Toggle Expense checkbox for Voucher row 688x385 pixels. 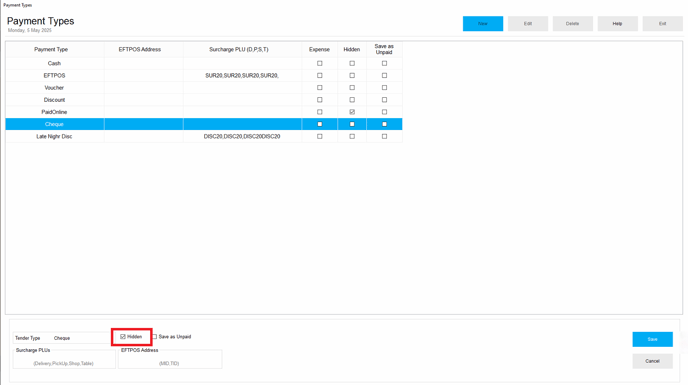(319, 88)
